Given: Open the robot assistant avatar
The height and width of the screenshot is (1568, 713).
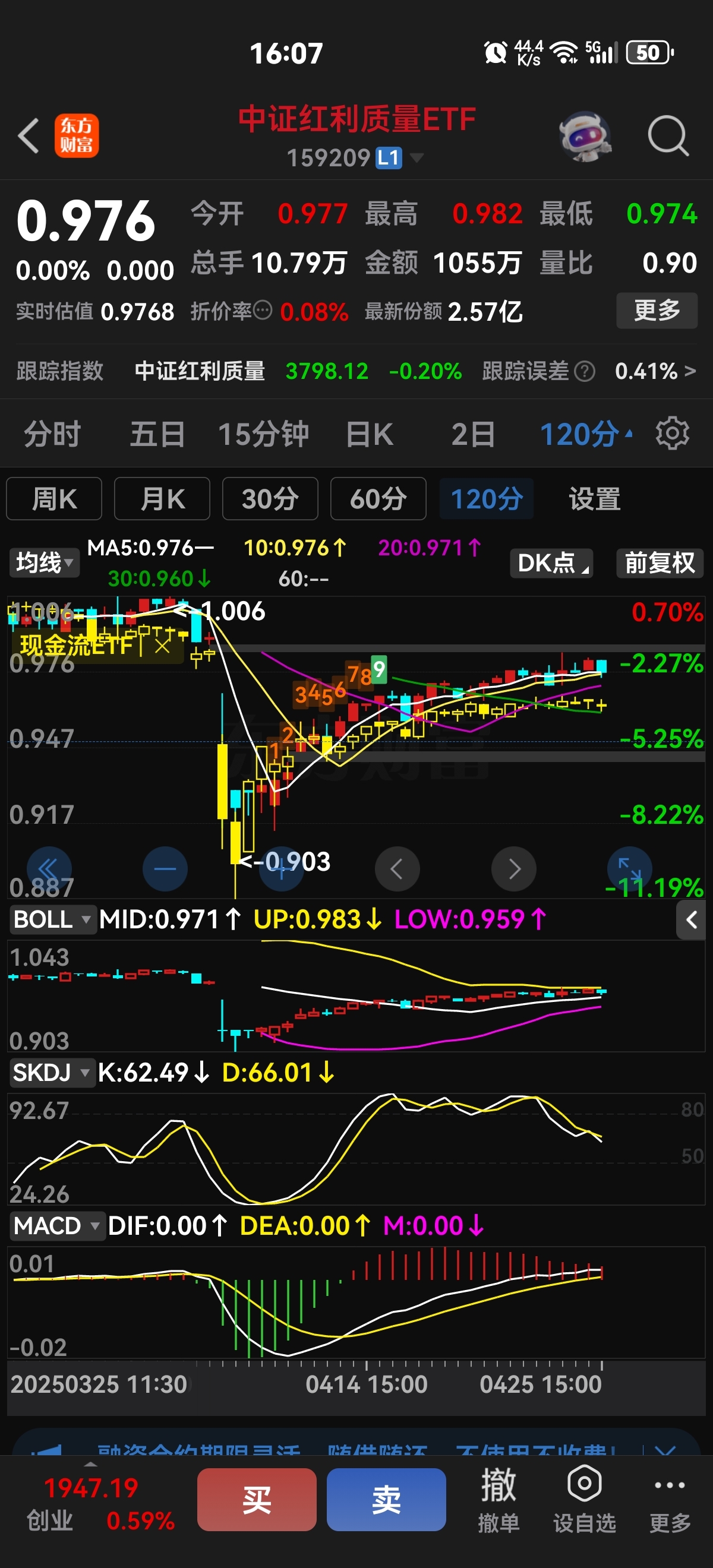Looking at the screenshot, I should click(585, 136).
